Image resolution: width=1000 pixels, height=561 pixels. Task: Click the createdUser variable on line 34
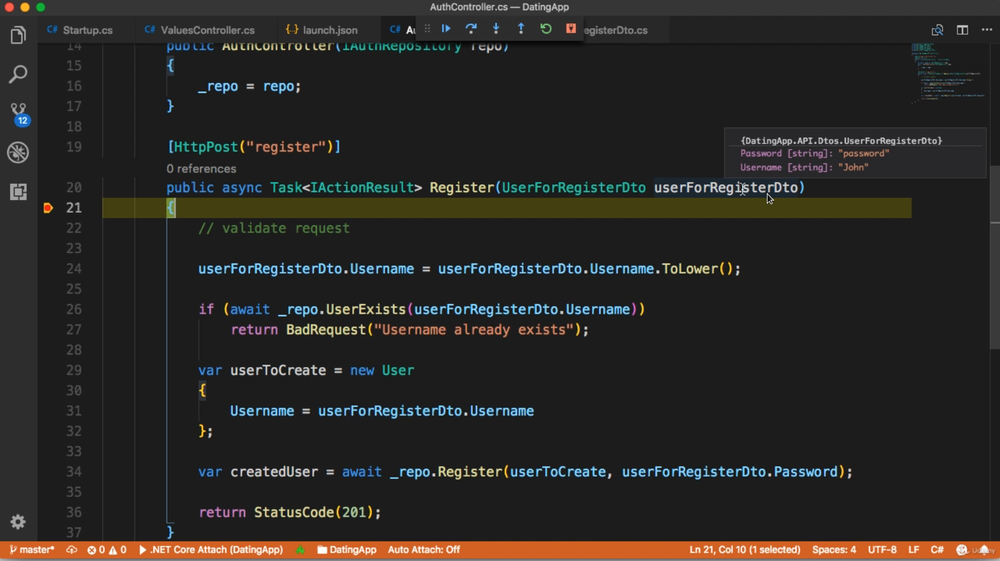click(x=274, y=472)
